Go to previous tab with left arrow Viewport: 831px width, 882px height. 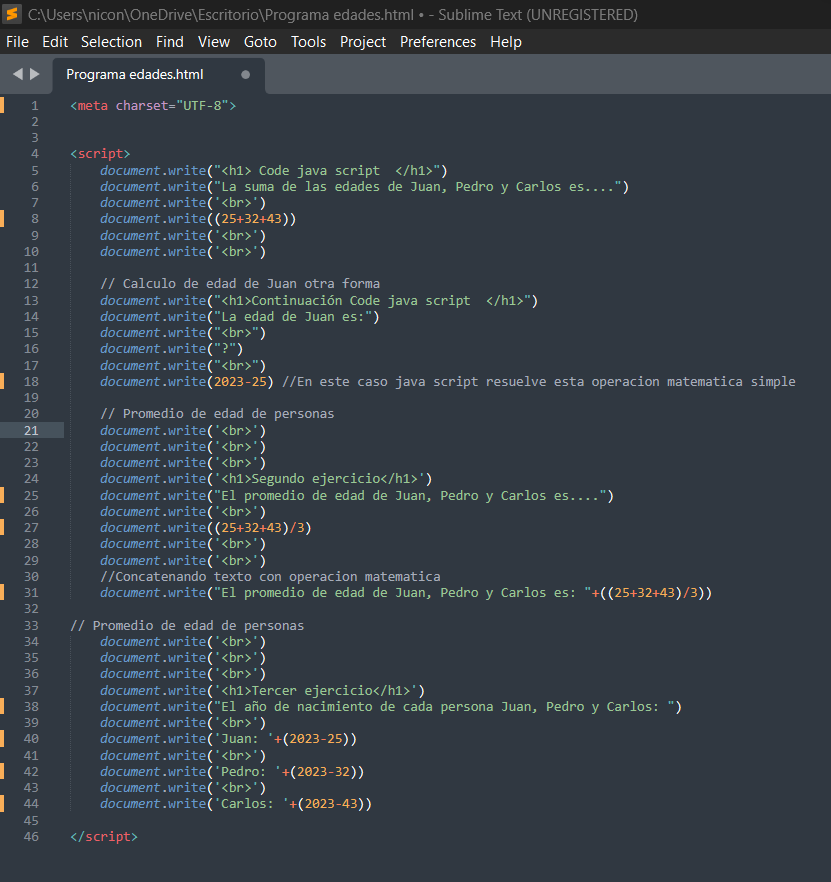tap(18, 74)
